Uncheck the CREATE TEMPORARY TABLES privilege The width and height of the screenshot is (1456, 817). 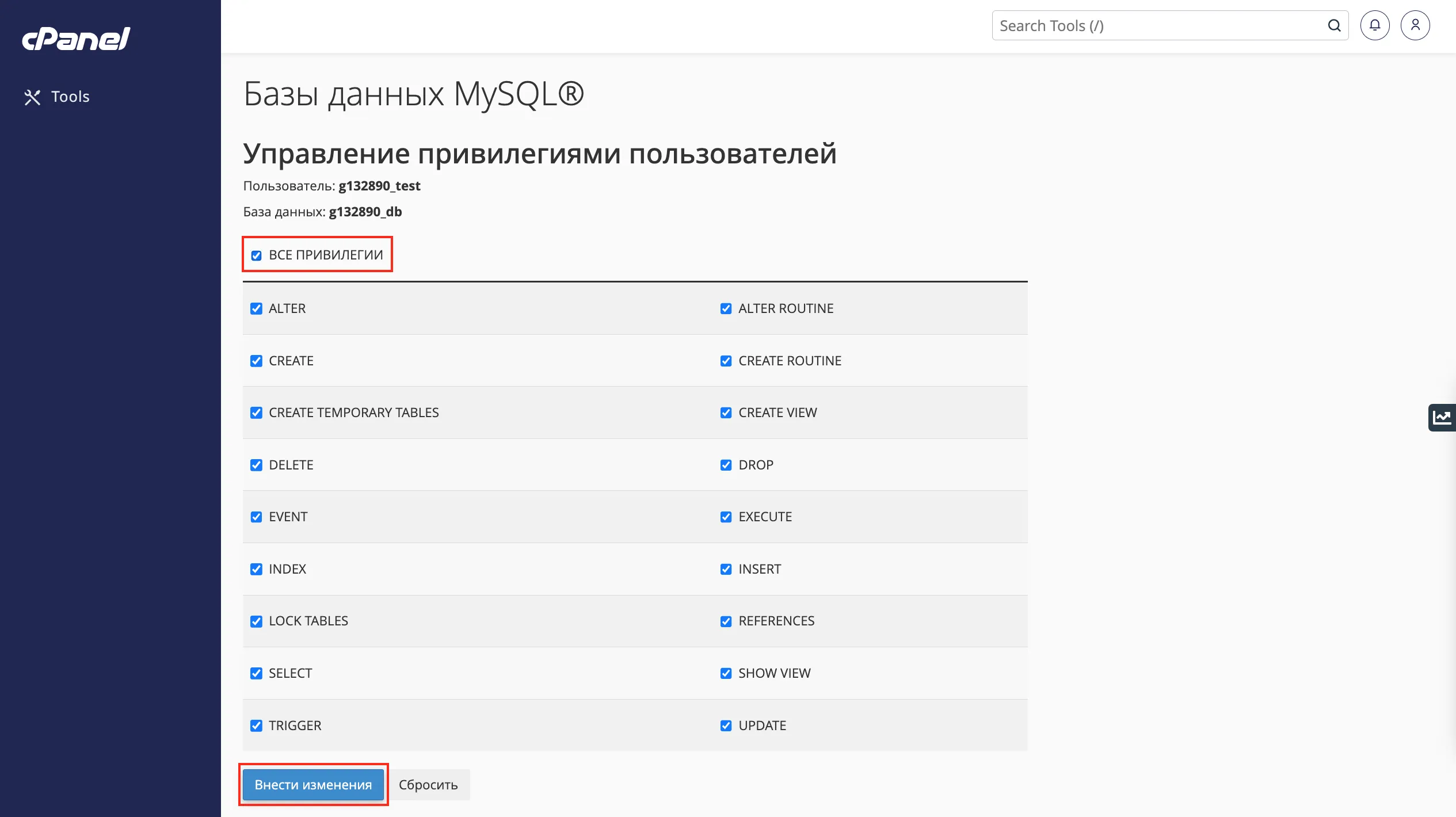(x=256, y=413)
